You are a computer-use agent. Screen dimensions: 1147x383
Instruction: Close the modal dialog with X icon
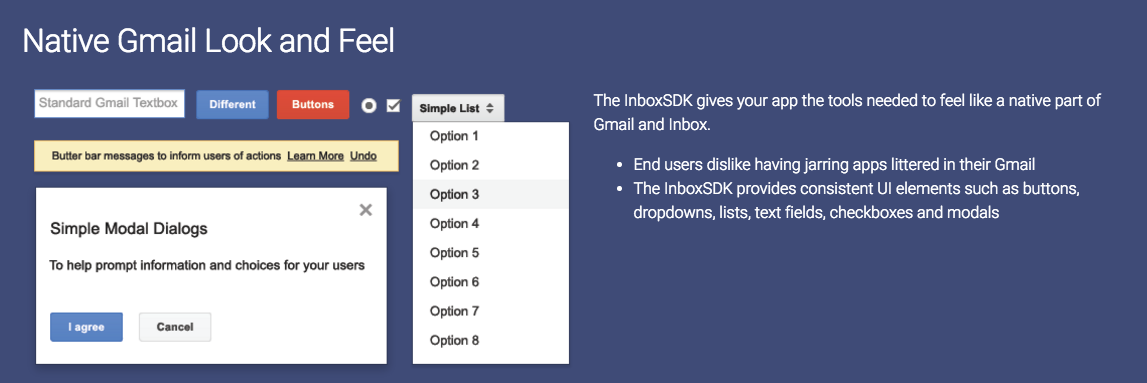[x=366, y=211]
